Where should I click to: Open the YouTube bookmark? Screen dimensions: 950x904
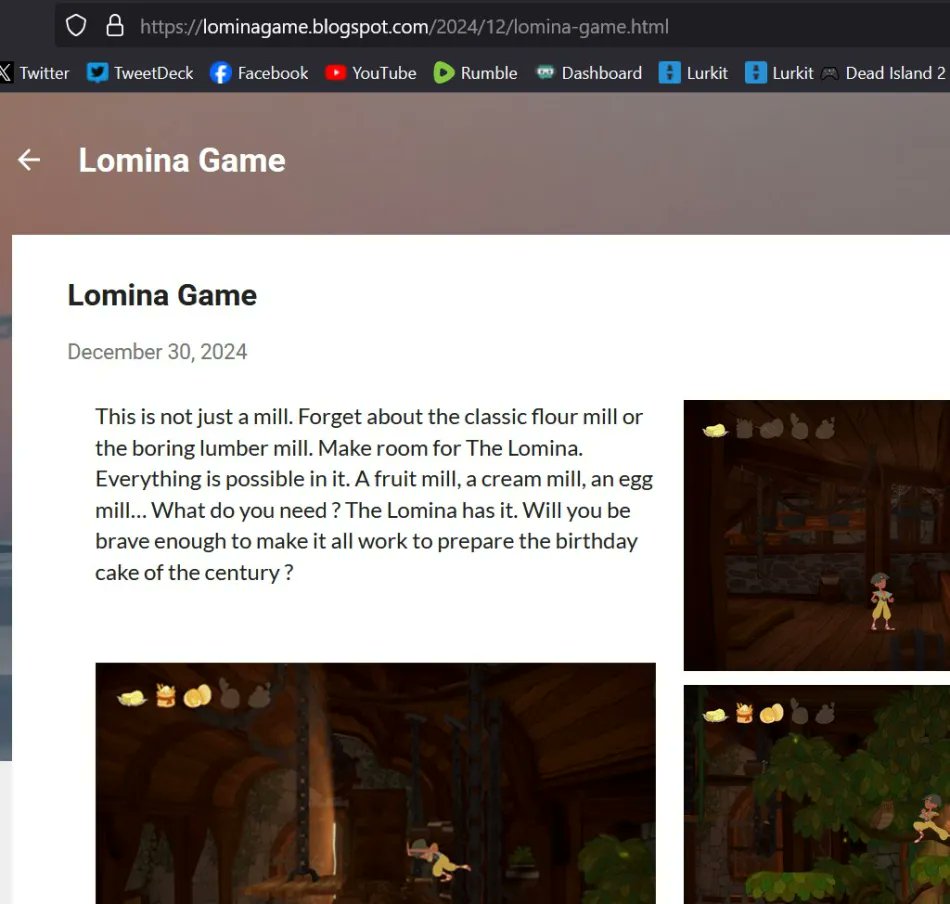[x=370, y=73]
